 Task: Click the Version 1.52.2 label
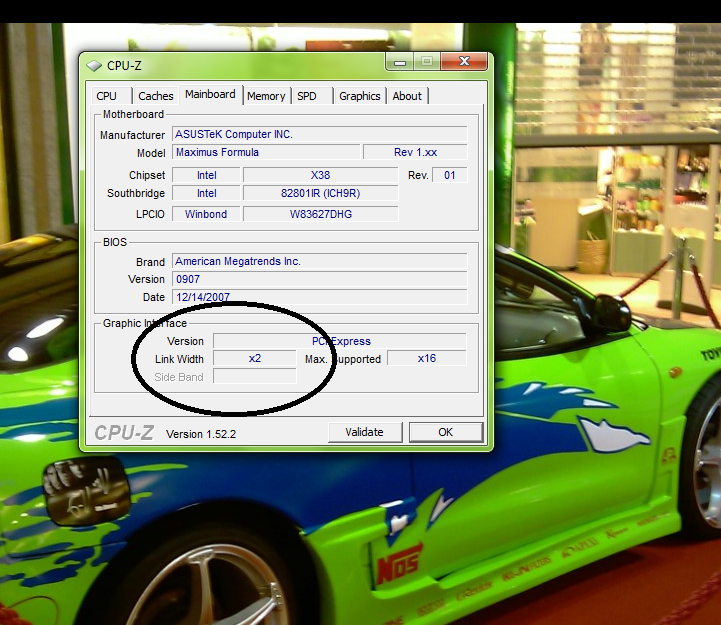(x=201, y=434)
